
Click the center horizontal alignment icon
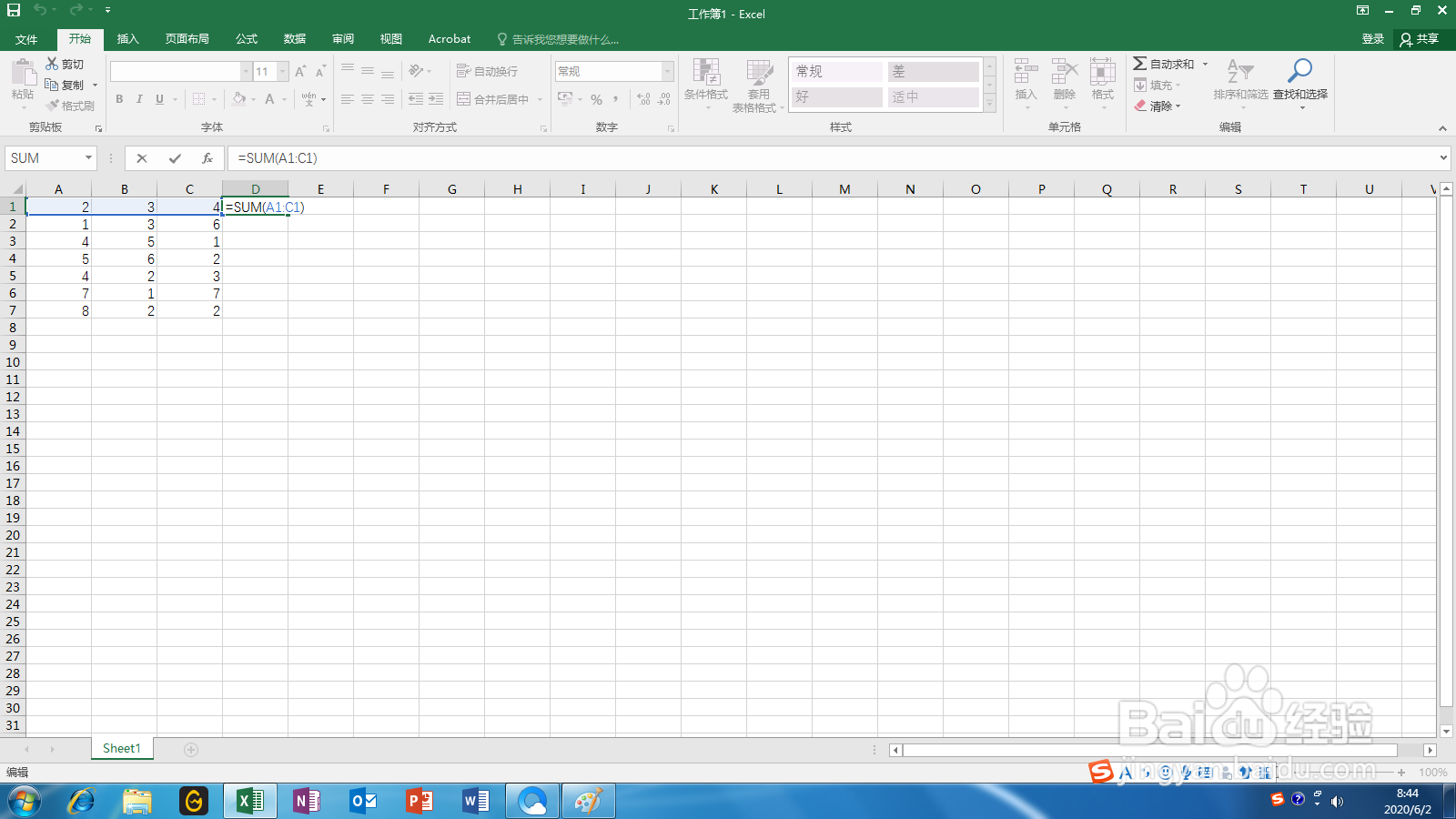coord(368,99)
